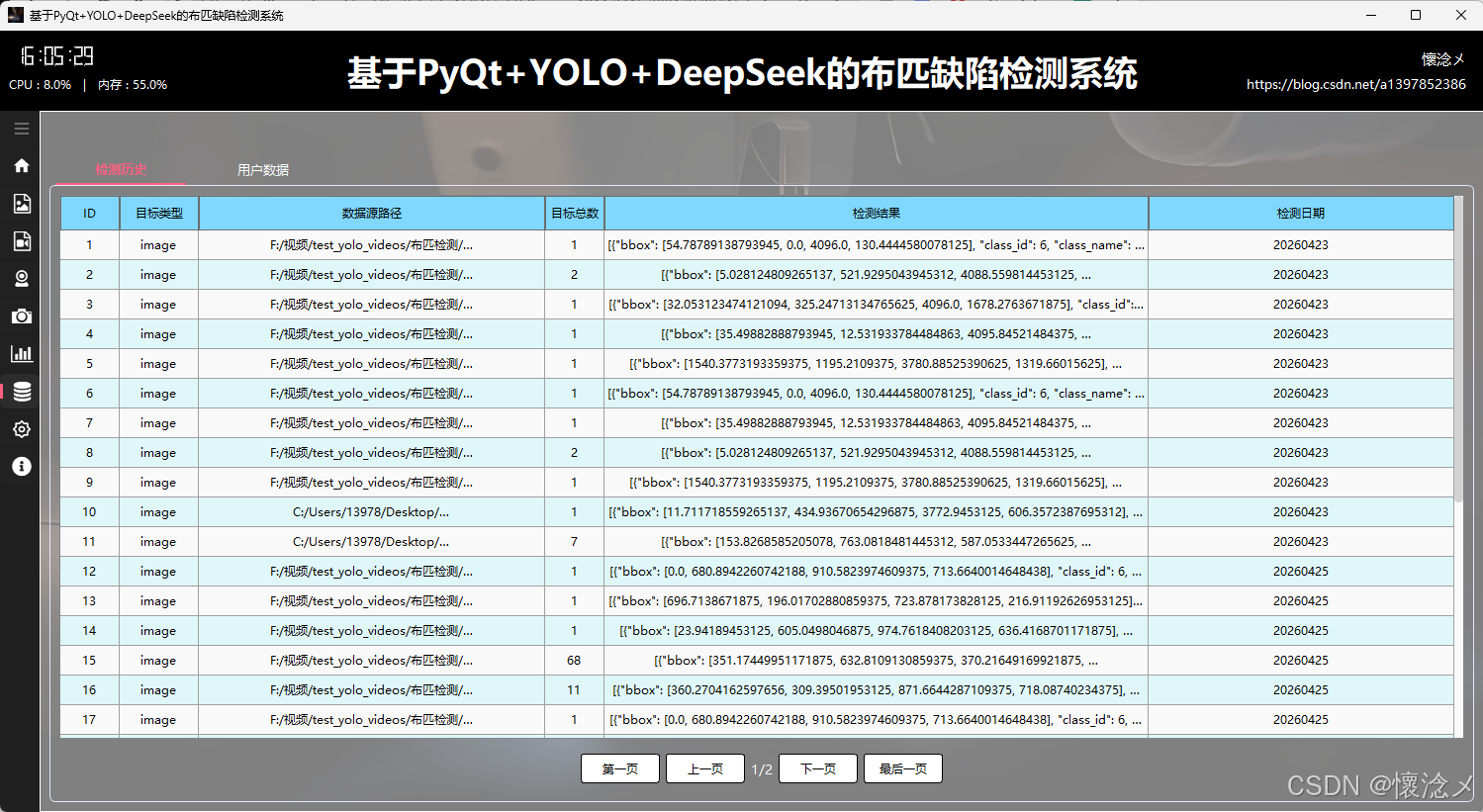Click detection result of row 6

pyautogui.click(x=877, y=394)
